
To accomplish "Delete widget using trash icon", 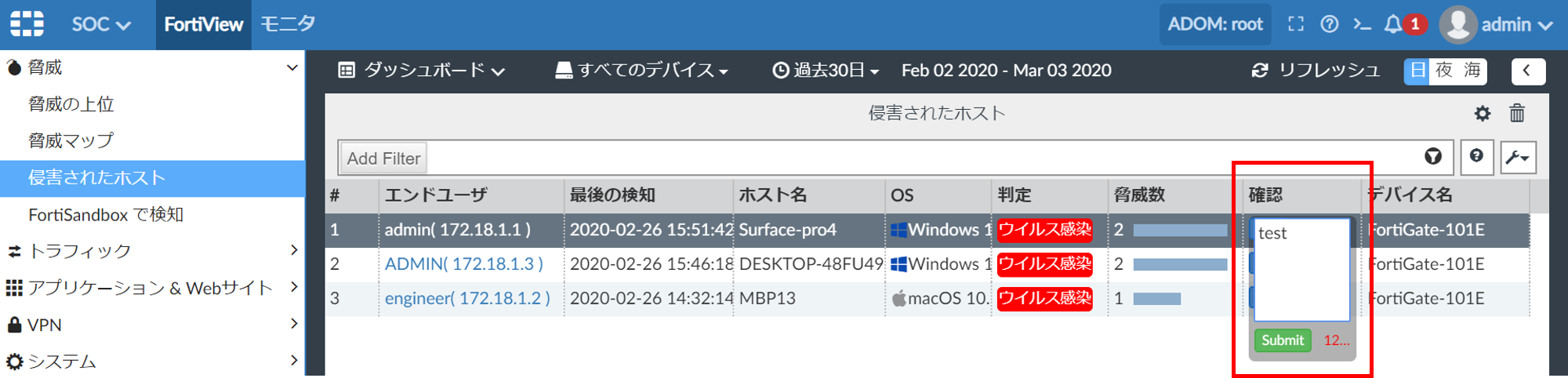I will click(1517, 114).
